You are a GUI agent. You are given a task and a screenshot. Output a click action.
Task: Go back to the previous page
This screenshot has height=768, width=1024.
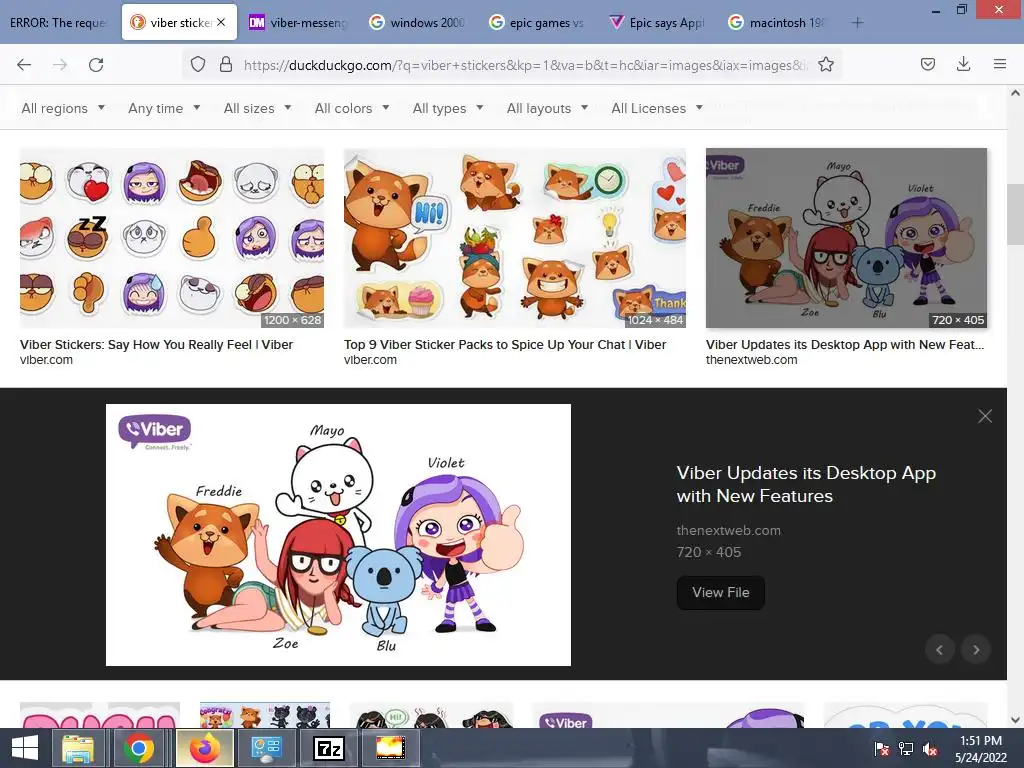click(24, 65)
